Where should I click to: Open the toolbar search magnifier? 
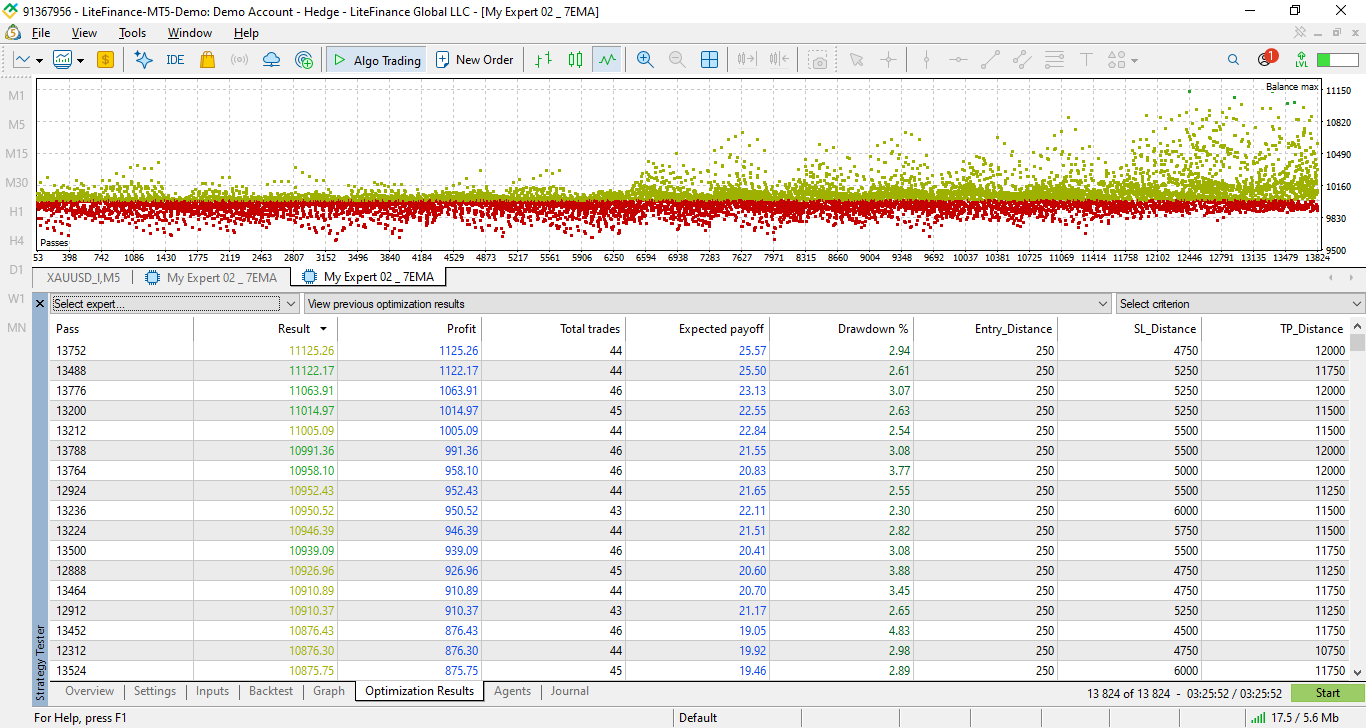[1233, 60]
